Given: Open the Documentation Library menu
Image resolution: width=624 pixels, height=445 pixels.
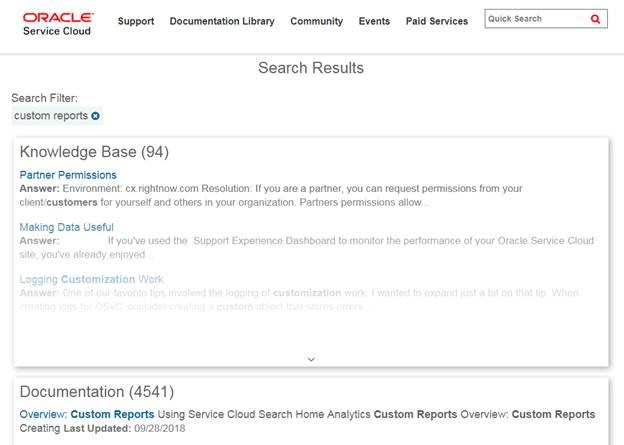Looking at the screenshot, I should [x=222, y=21].
